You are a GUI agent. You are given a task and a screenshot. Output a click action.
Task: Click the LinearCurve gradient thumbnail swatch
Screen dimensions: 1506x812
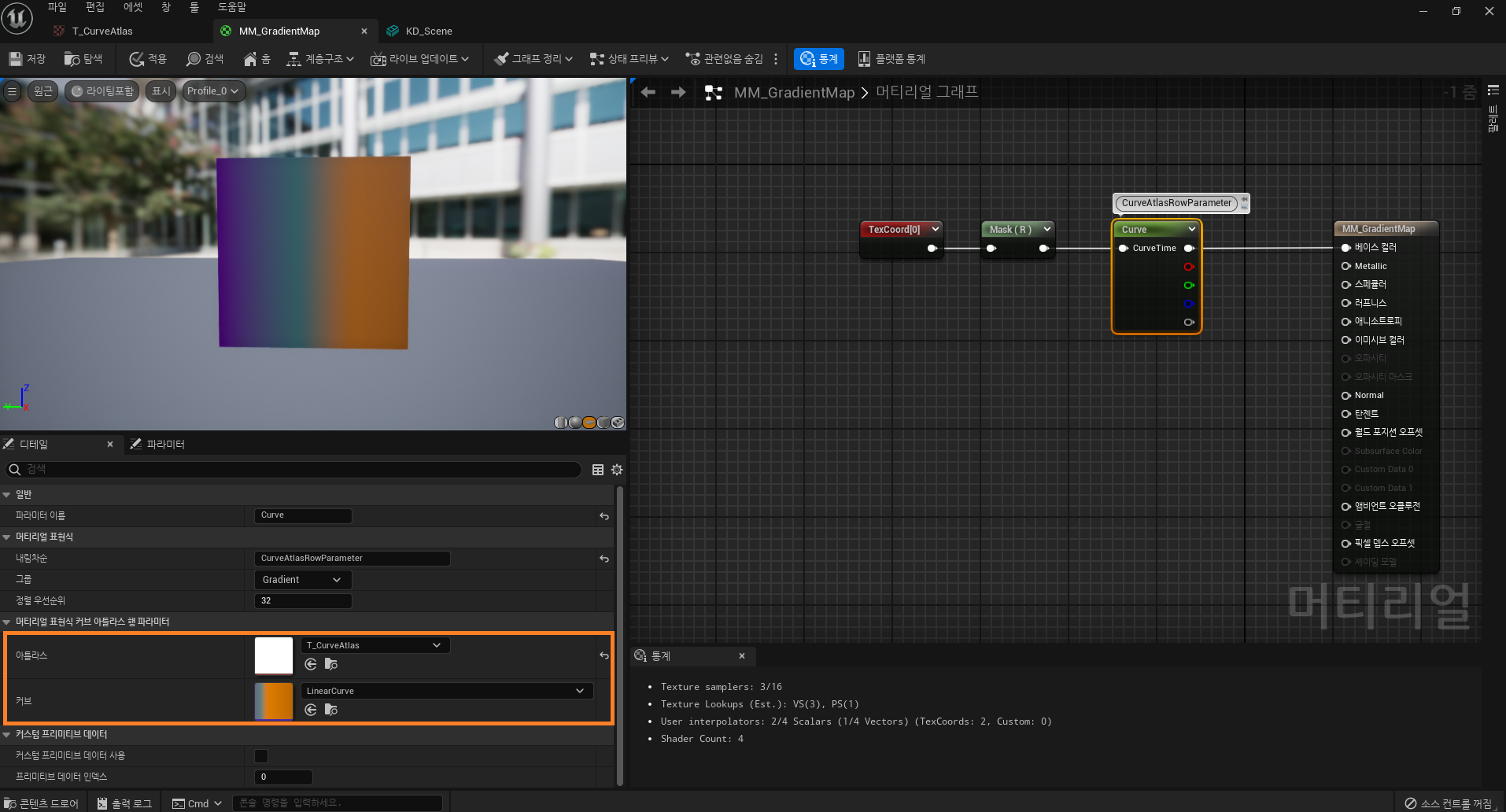(274, 701)
